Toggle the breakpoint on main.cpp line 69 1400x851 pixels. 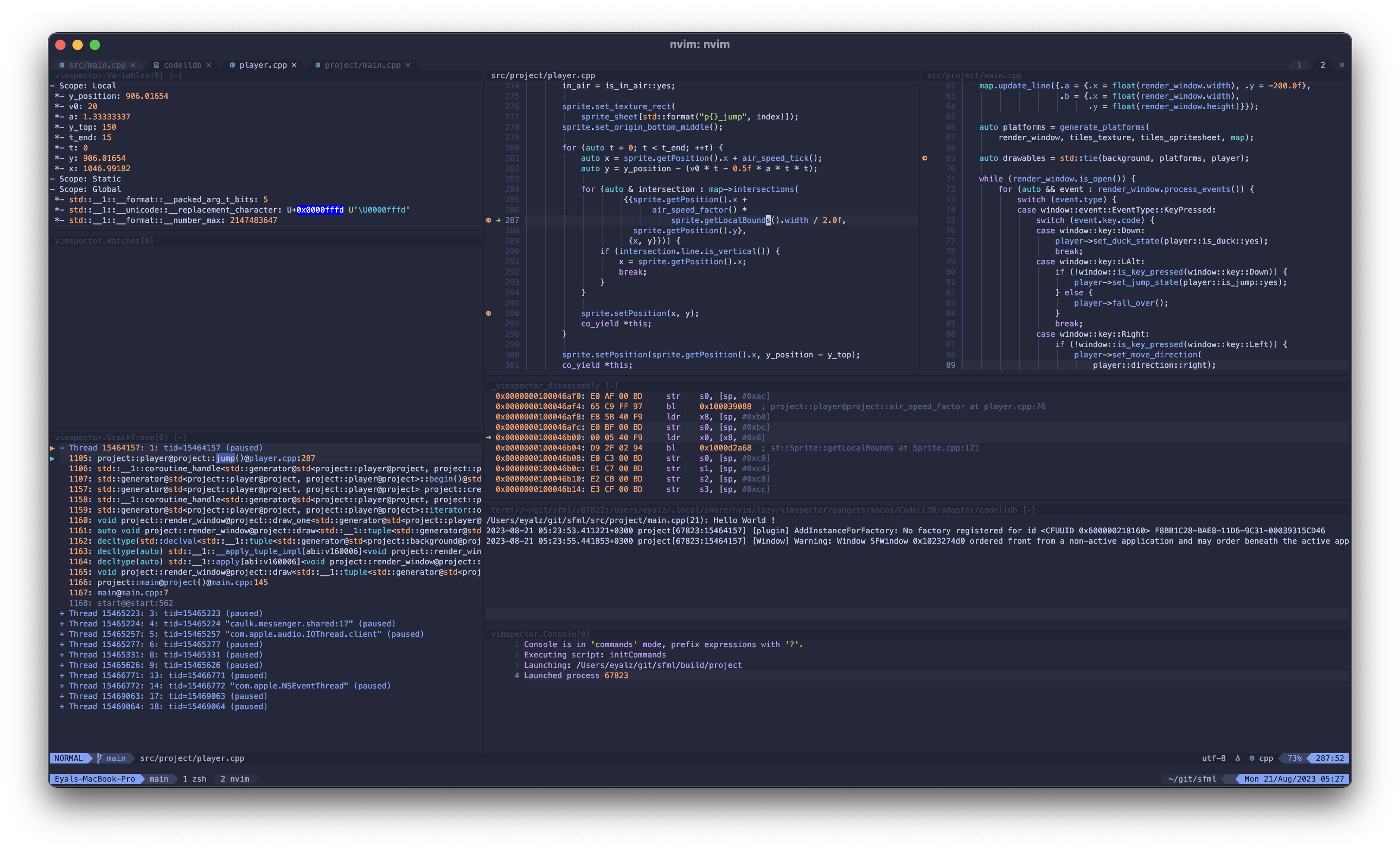[925, 158]
